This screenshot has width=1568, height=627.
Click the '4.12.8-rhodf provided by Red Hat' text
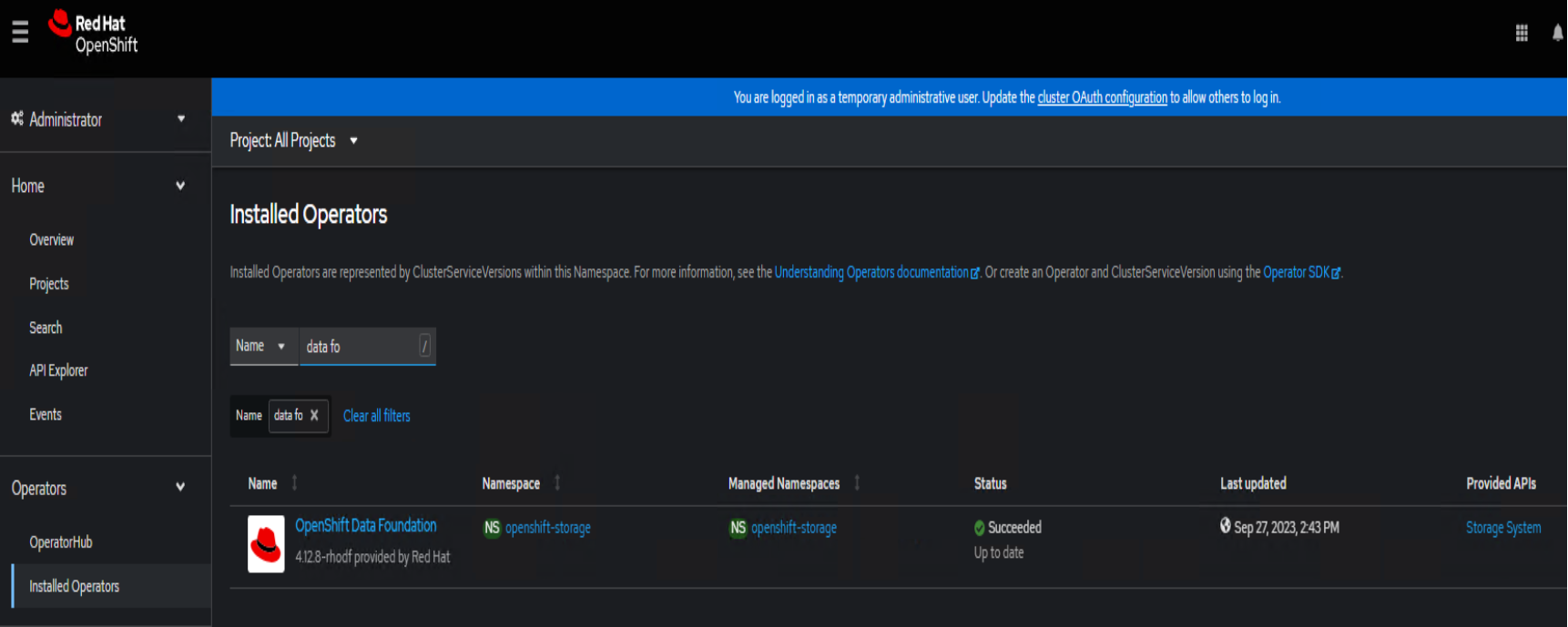(x=372, y=557)
